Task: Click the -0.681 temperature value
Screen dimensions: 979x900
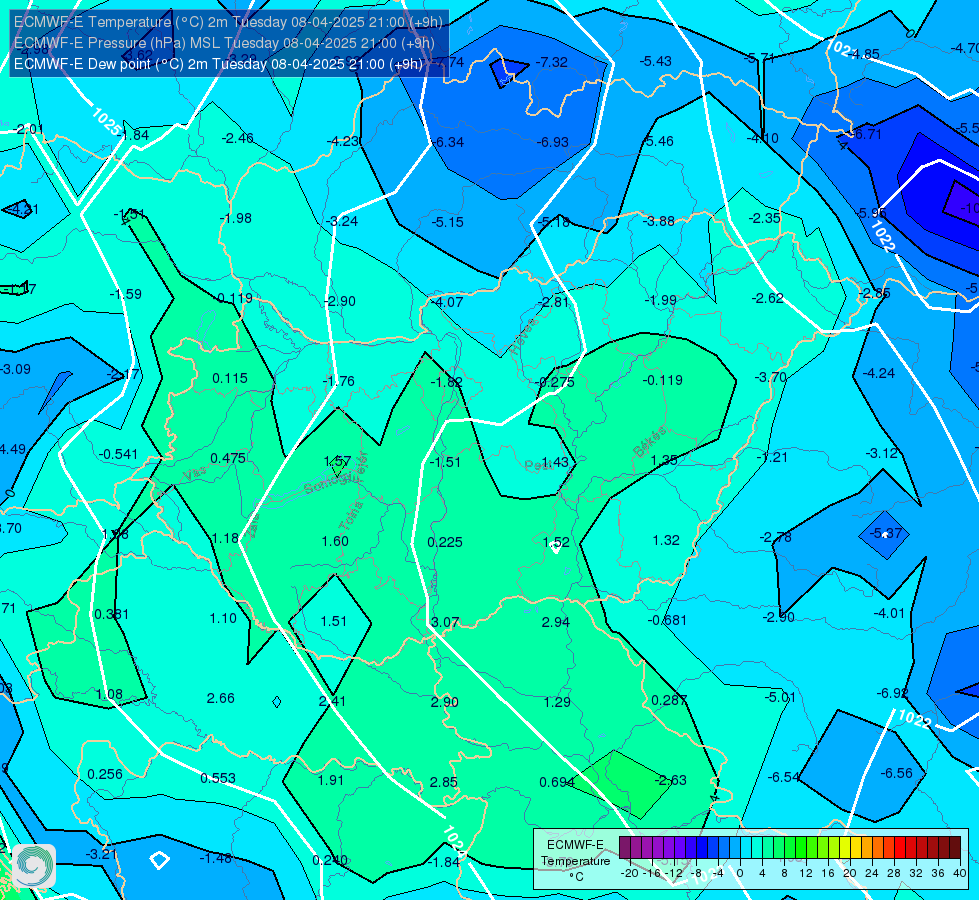Action: (667, 621)
